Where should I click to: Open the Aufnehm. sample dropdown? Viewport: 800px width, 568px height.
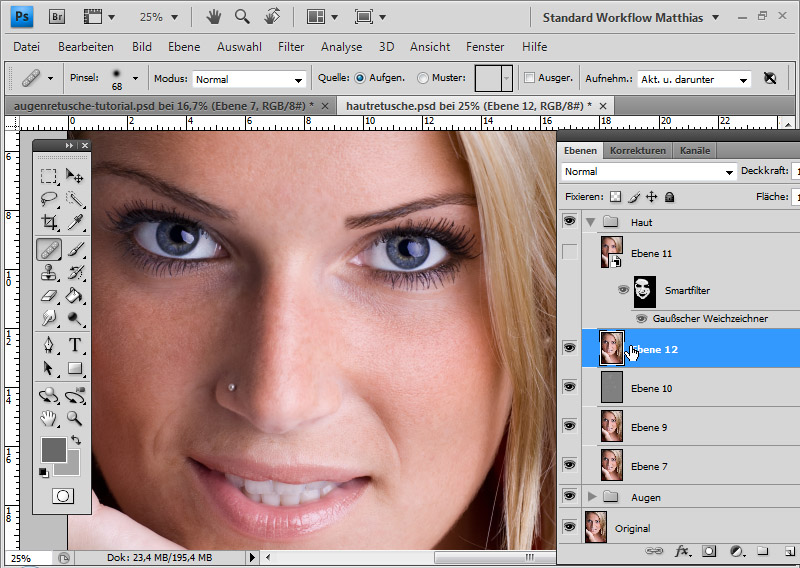click(x=694, y=79)
